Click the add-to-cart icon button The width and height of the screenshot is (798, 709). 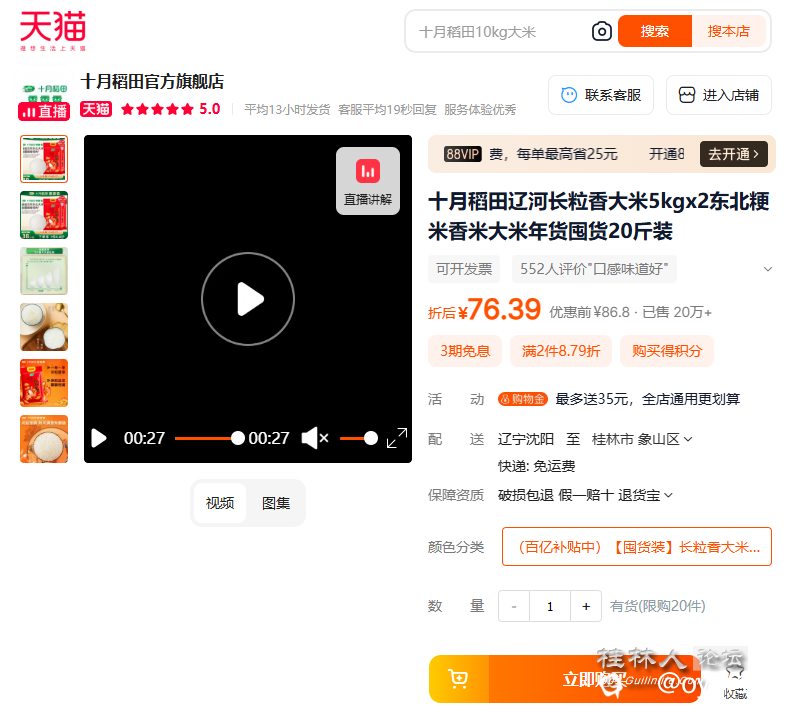click(x=459, y=679)
